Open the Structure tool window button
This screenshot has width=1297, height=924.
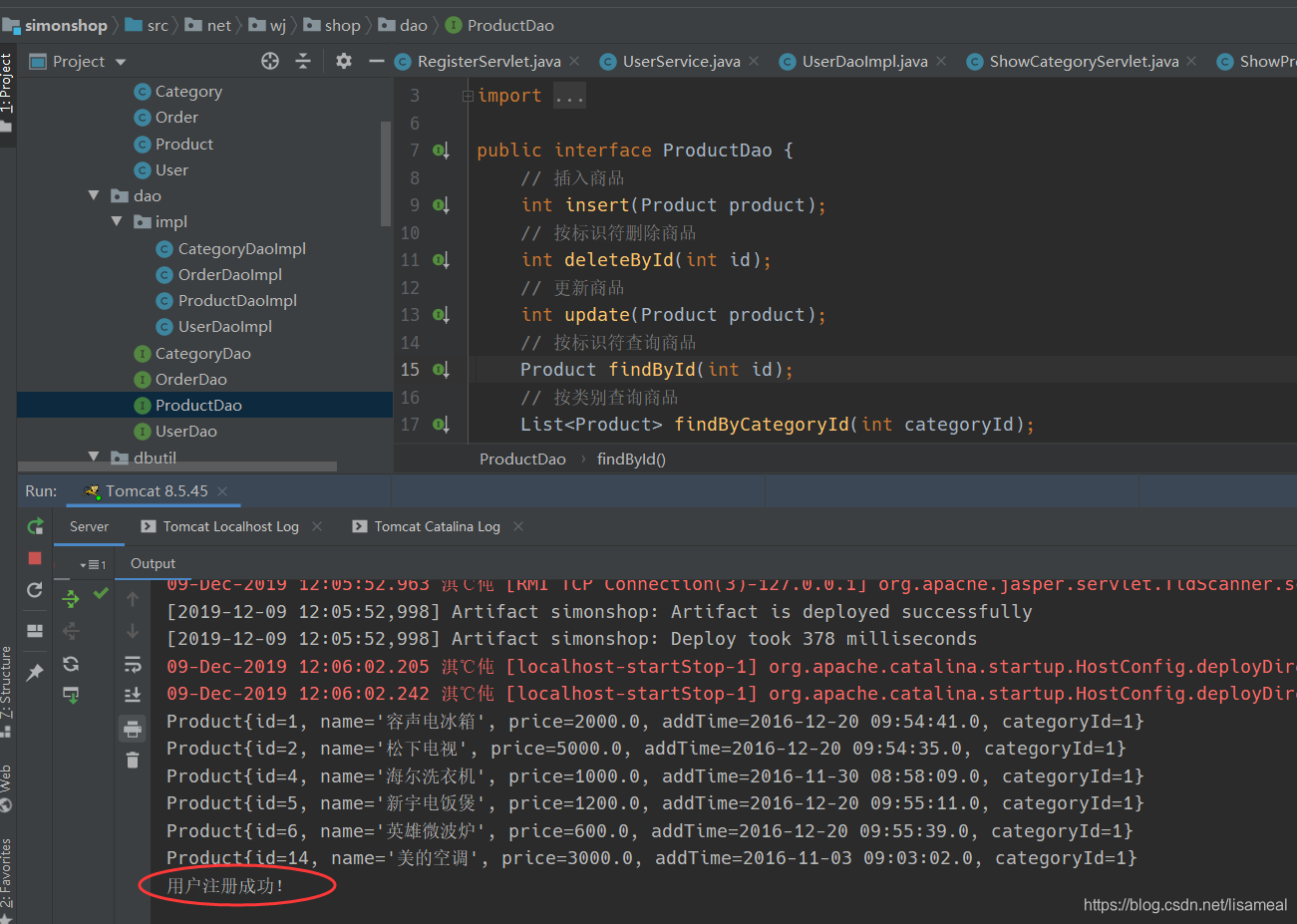tap(7, 691)
